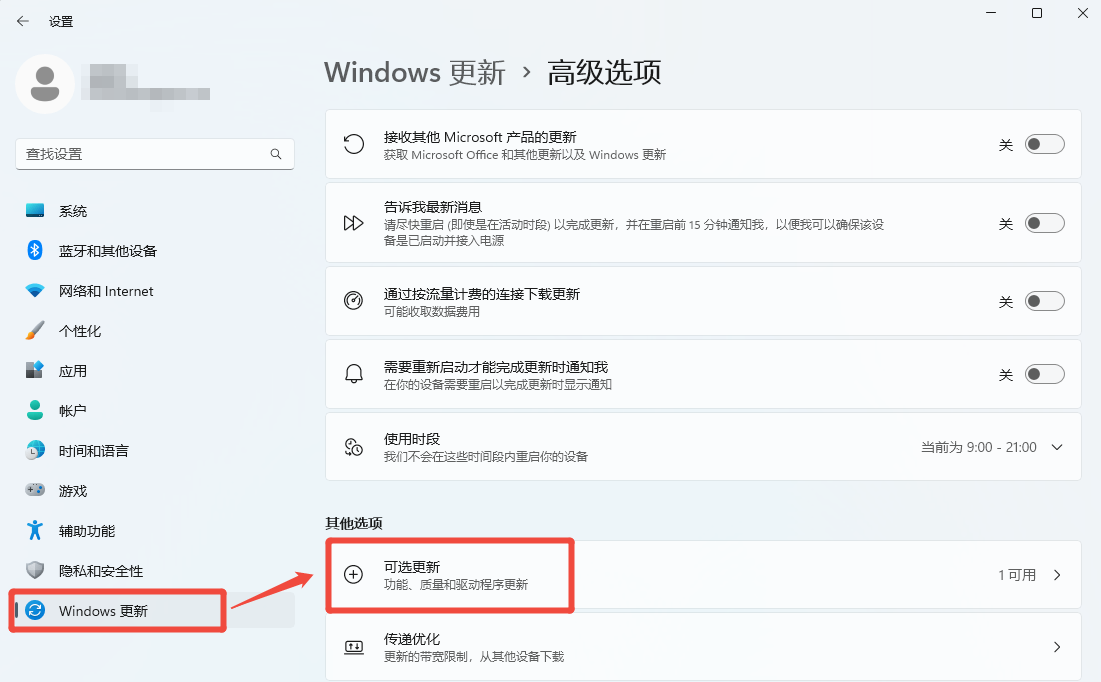Screen dimensions: 1101x682
Task: Go to 时间和语言 settings page
Action: 93,451
